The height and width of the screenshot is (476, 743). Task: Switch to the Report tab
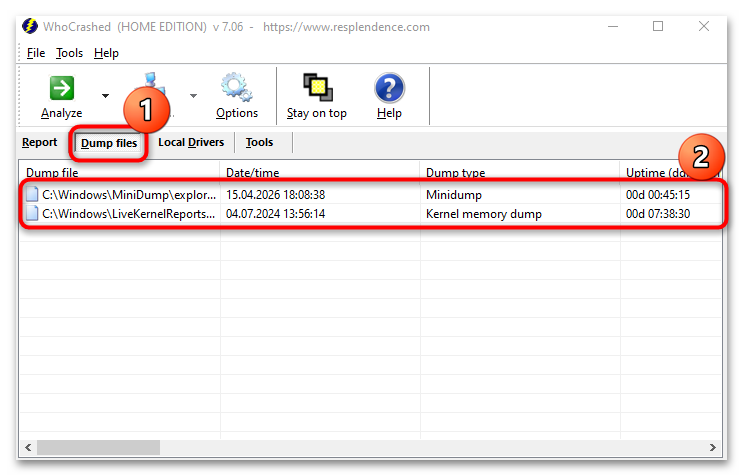coord(39,142)
